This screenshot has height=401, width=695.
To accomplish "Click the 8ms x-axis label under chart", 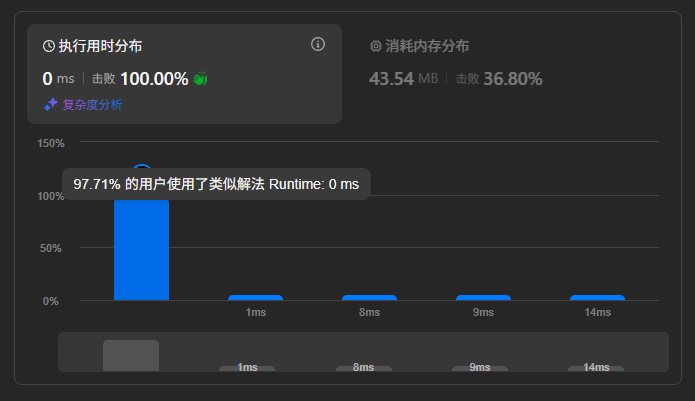I will 369,312.
